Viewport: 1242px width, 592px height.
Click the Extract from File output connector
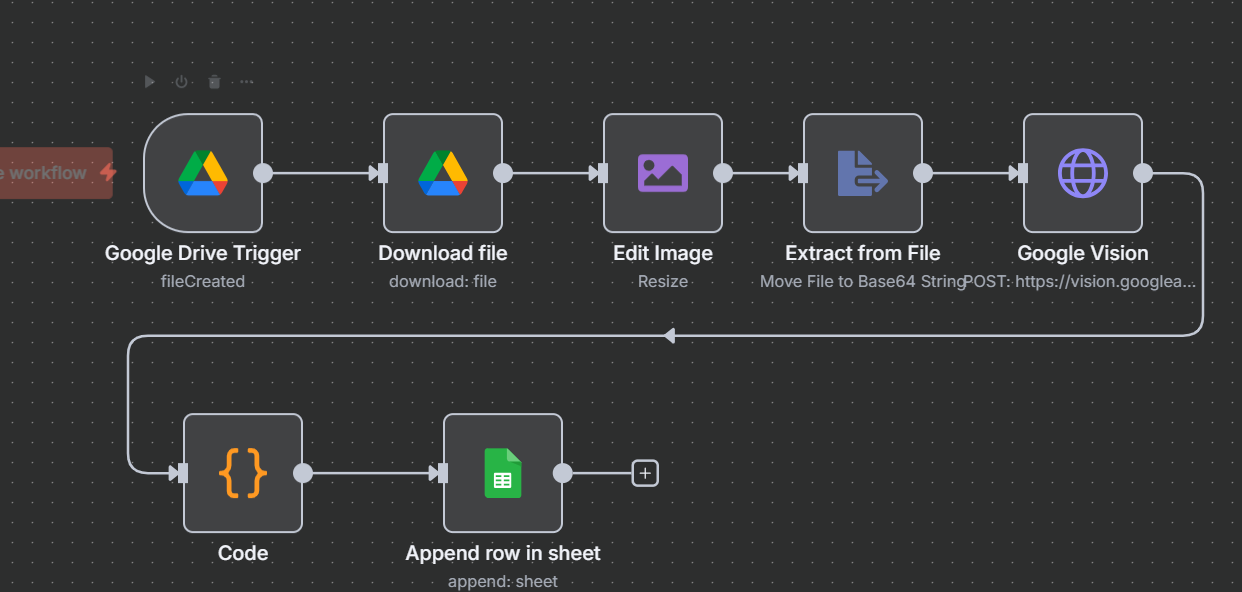click(923, 173)
